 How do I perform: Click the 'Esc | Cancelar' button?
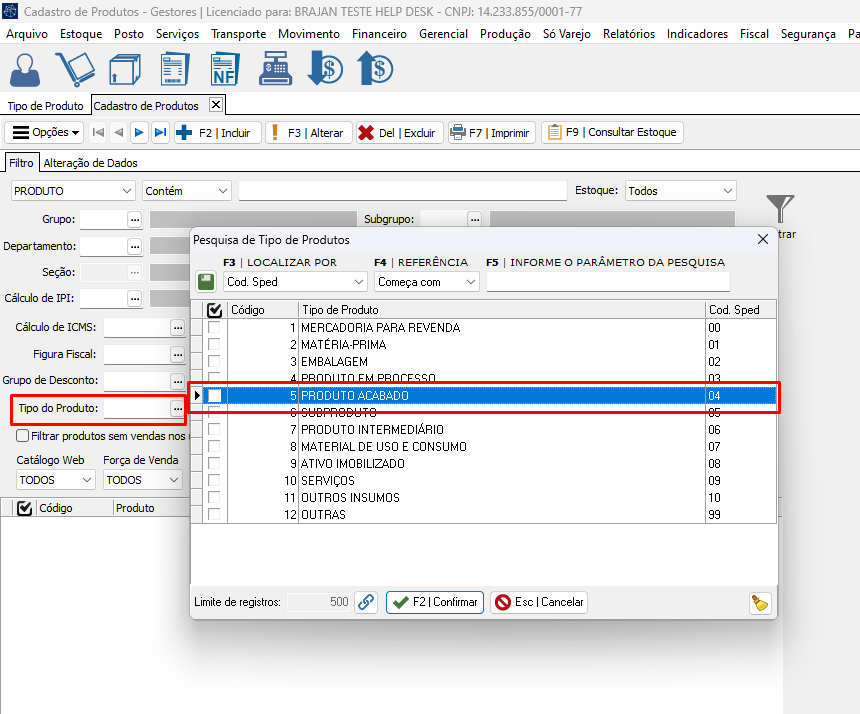pyautogui.click(x=539, y=603)
